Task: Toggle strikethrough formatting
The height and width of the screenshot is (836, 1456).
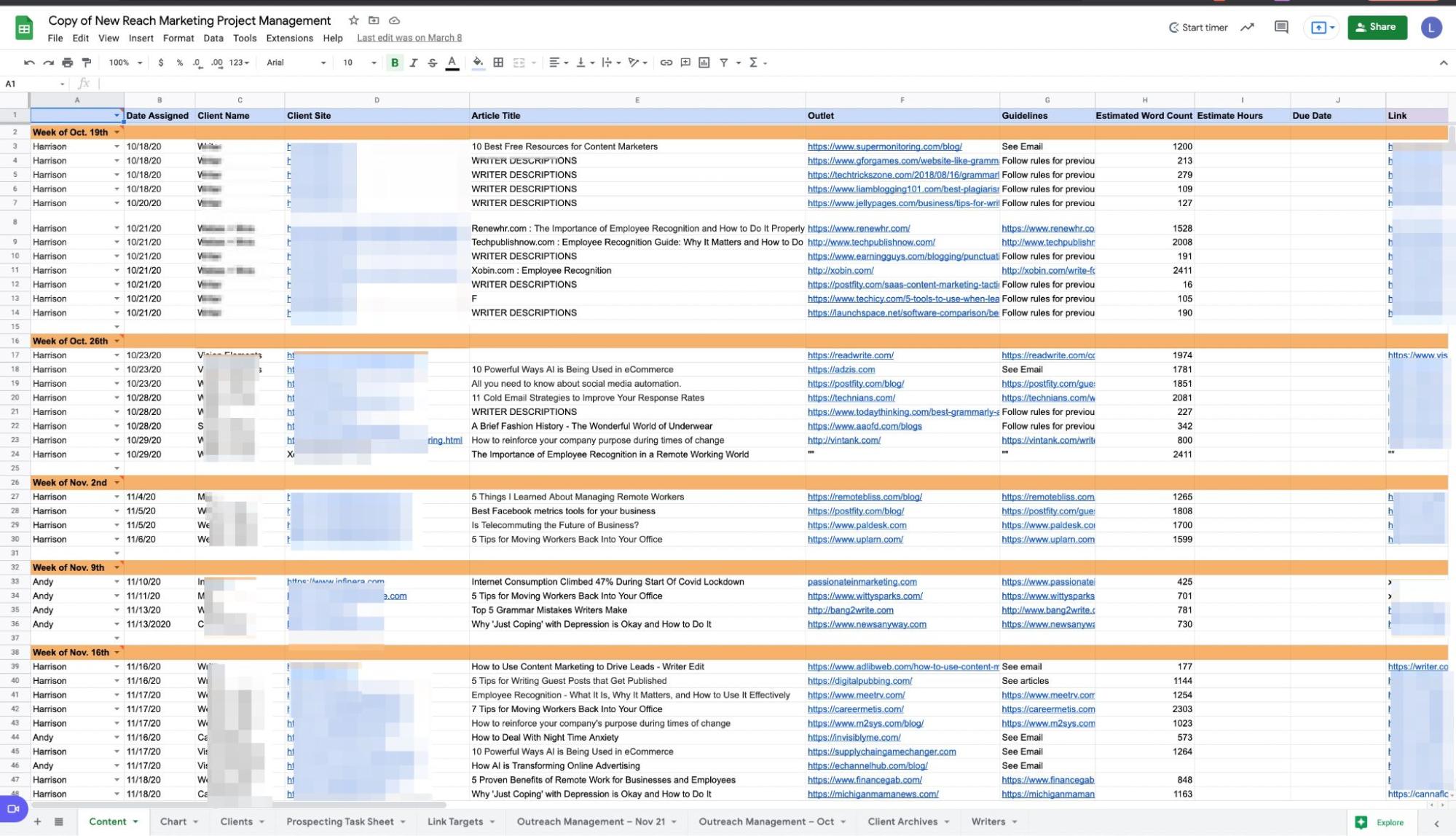Action: (x=433, y=63)
